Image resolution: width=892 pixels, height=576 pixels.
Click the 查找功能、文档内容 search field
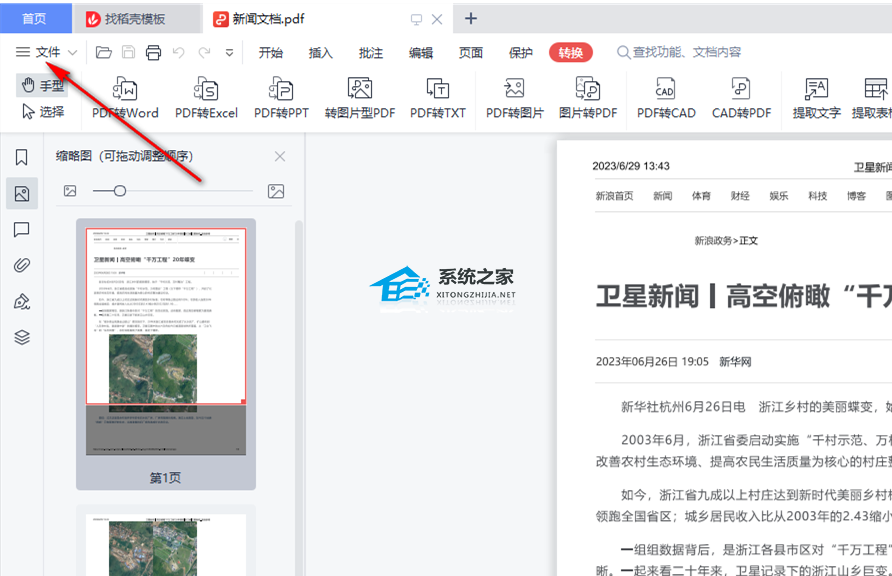tap(679, 52)
